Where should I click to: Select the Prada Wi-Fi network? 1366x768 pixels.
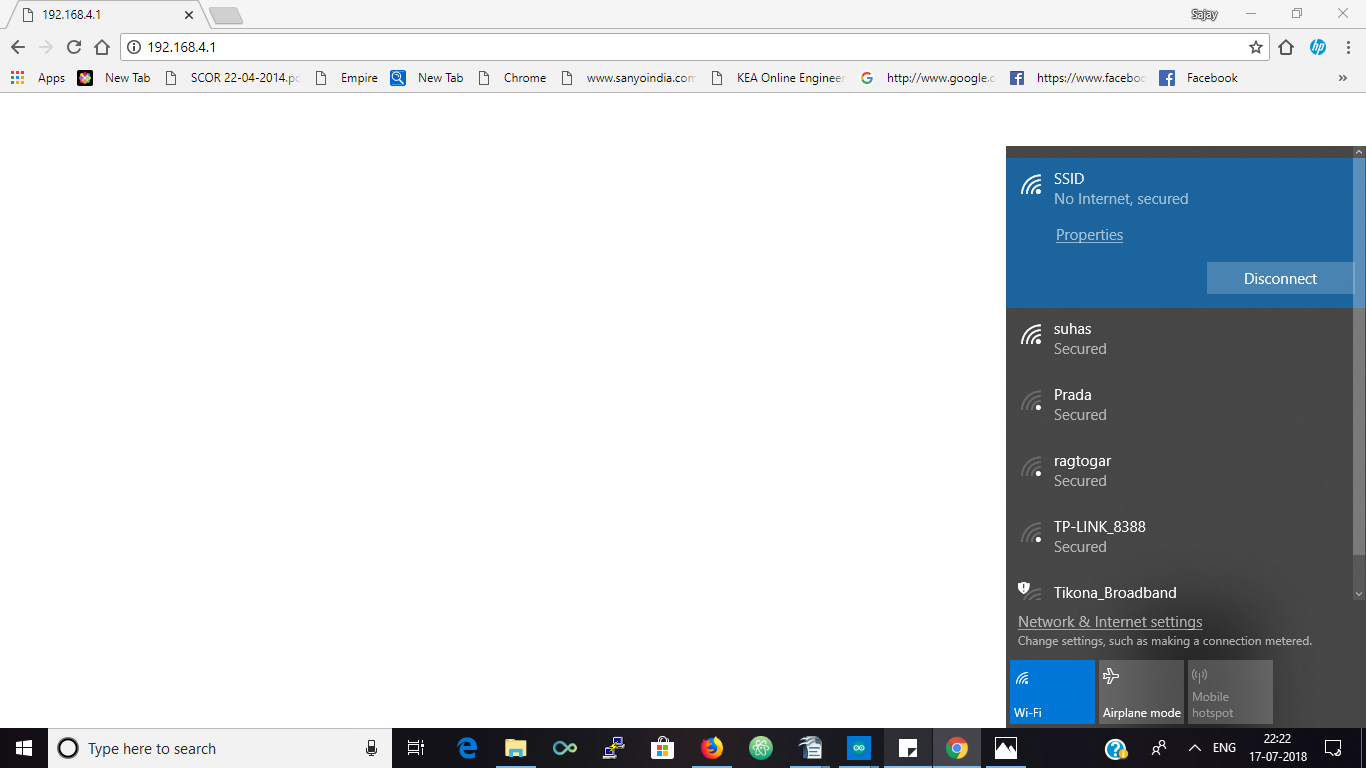click(x=1180, y=405)
